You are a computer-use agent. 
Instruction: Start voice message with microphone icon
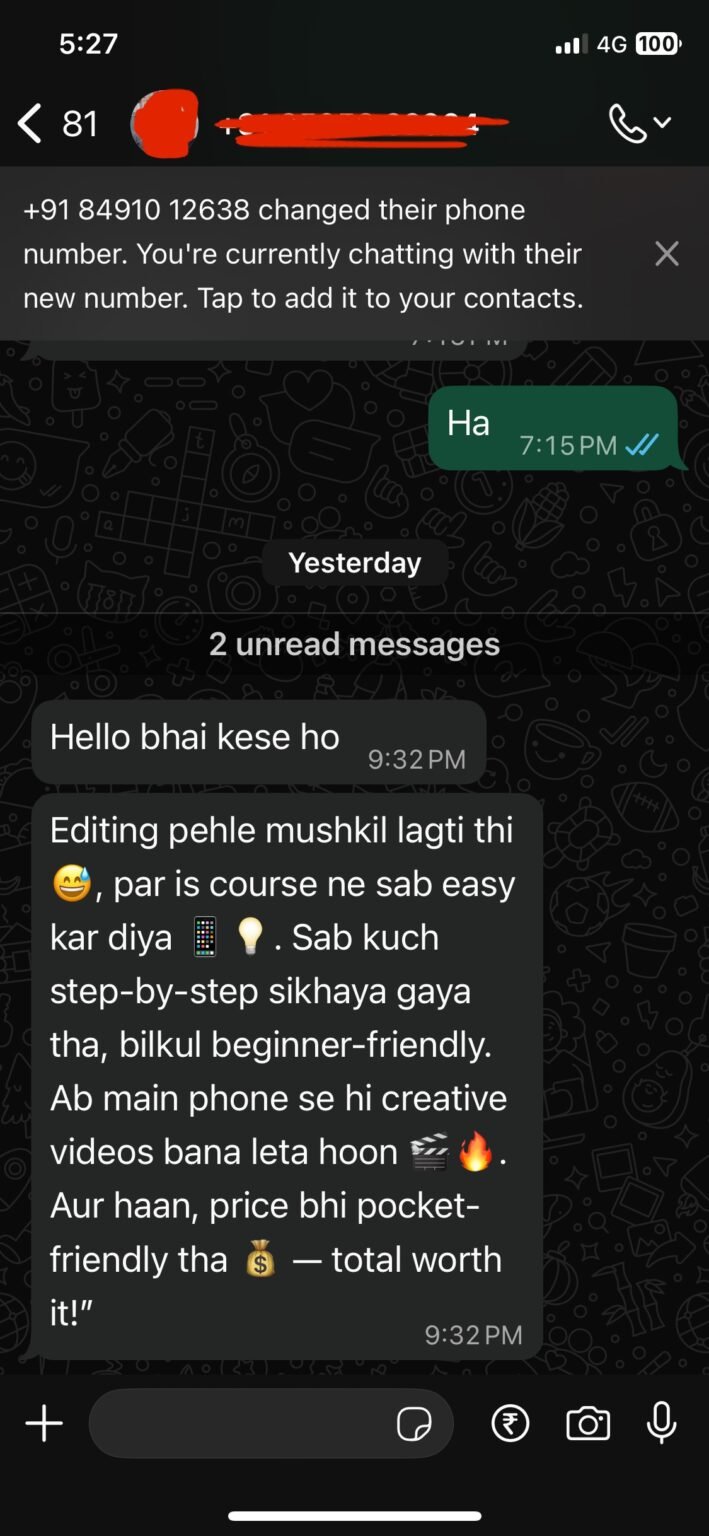coord(662,1423)
